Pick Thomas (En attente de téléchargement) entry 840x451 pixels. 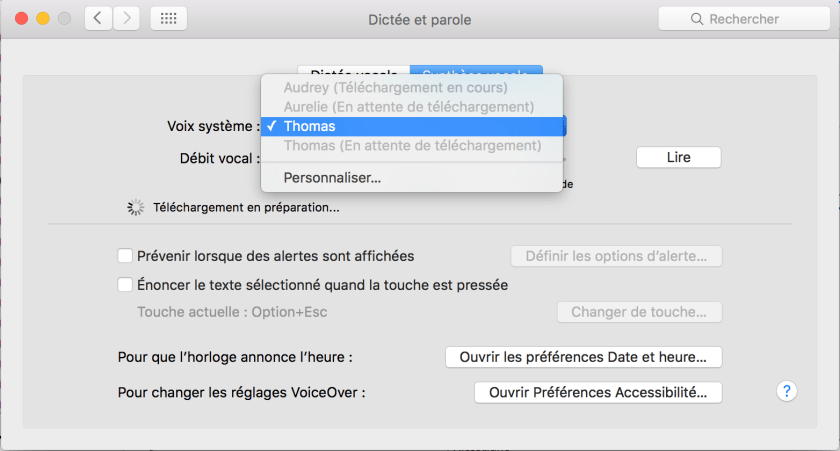click(x=412, y=146)
